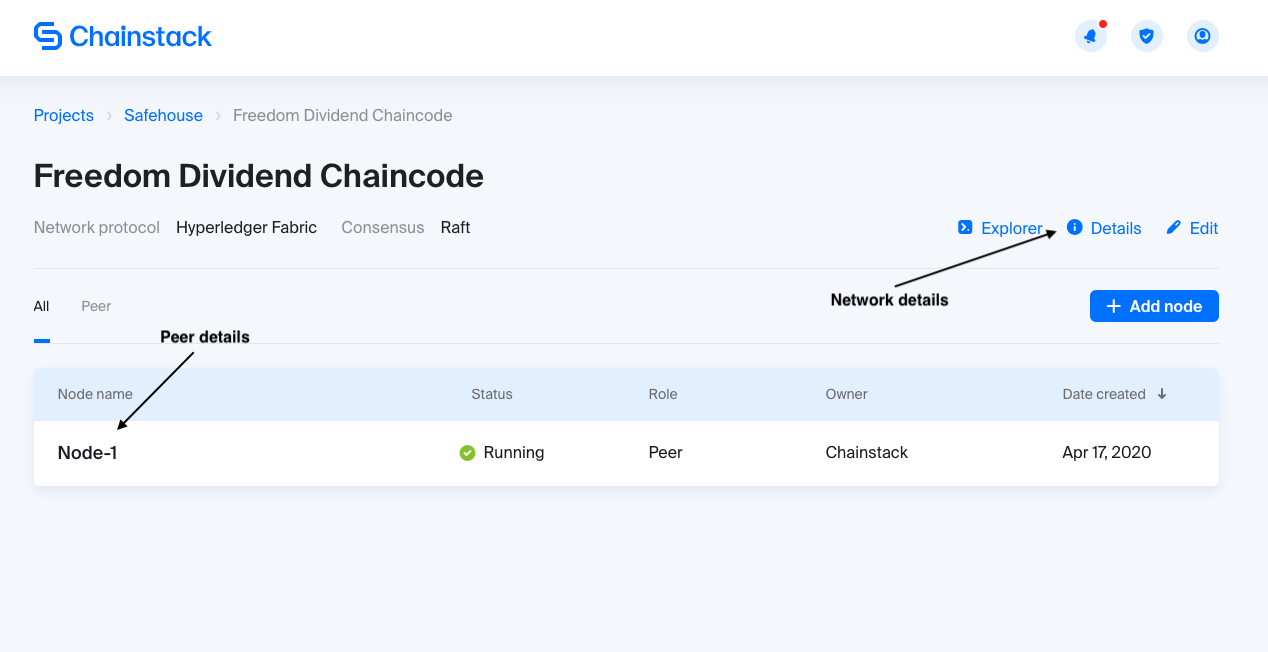Open the Safehouse breadcrumb link

163,116
